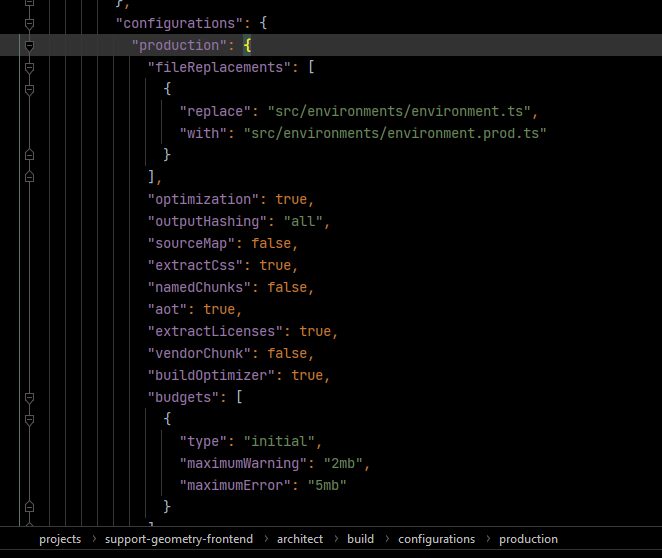Open "support-geometry-frontend" breadcrumb
Image resolution: width=662 pixels, height=558 pixels.
click(x=179, y=539)
